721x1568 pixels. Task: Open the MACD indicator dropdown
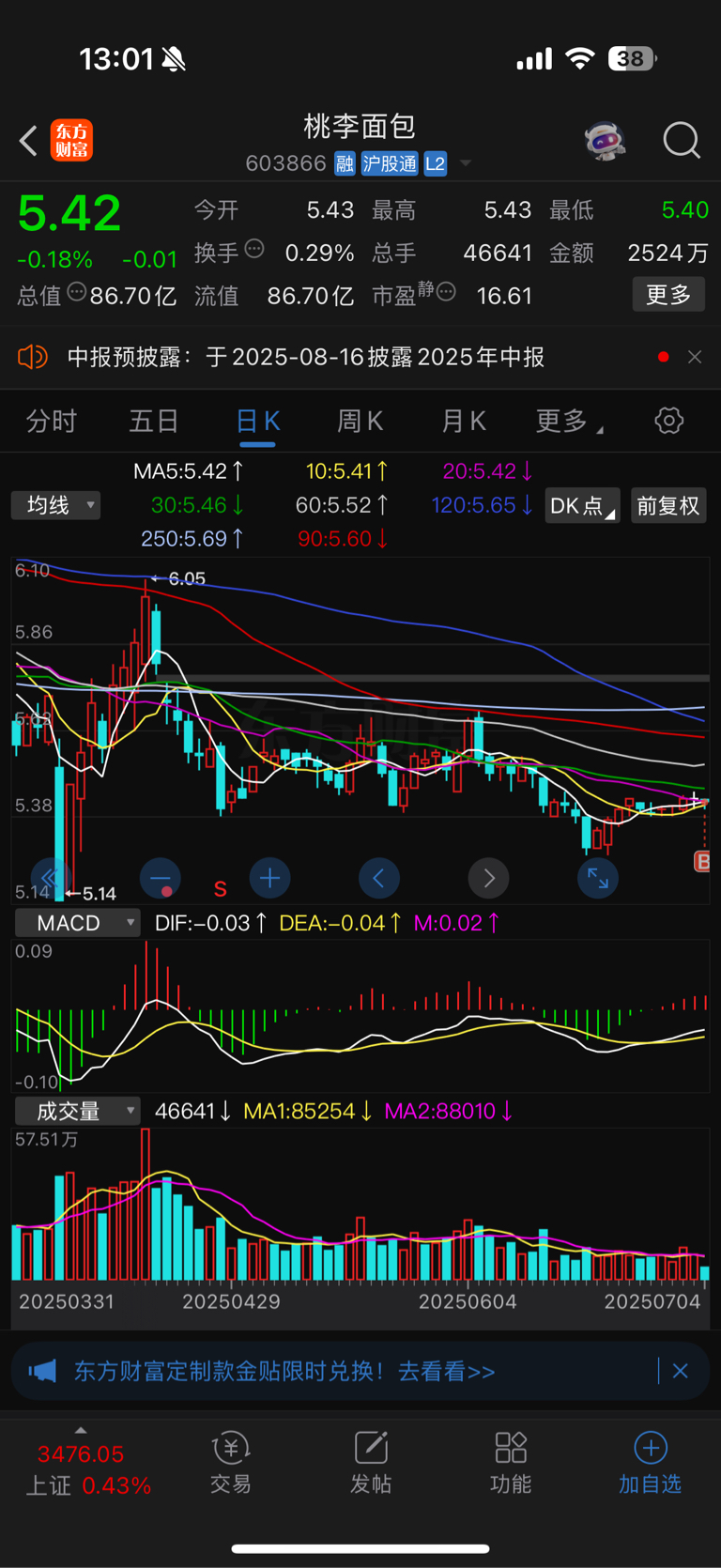coord(77,923)
